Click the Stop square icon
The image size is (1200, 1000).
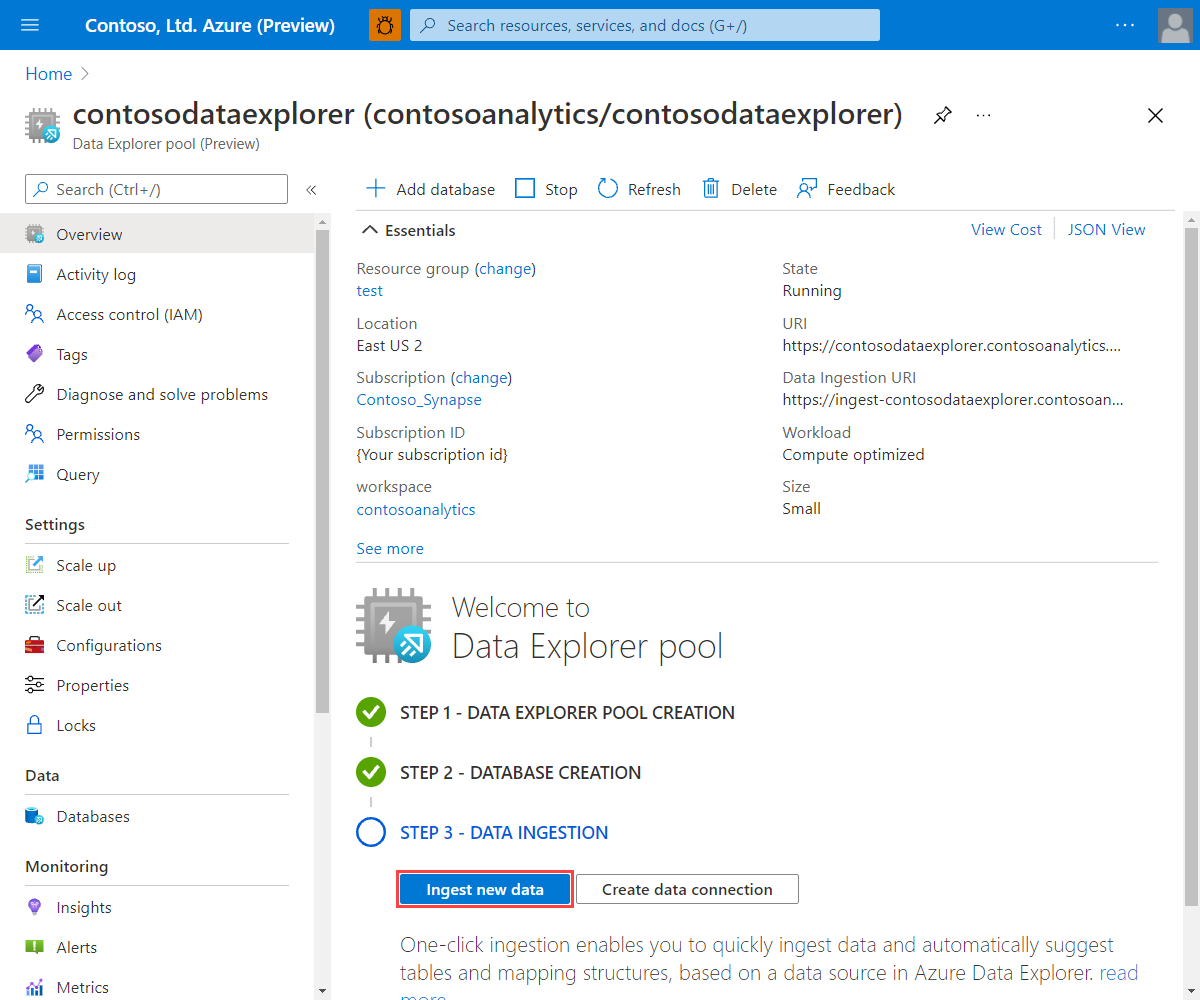tap(525, 188)
